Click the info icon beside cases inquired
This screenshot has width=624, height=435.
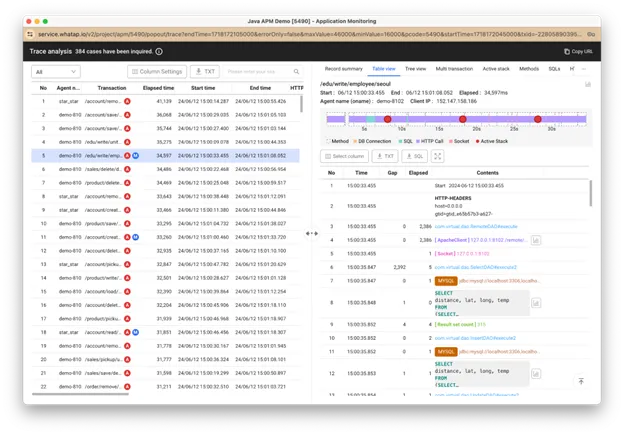[159, 51]
